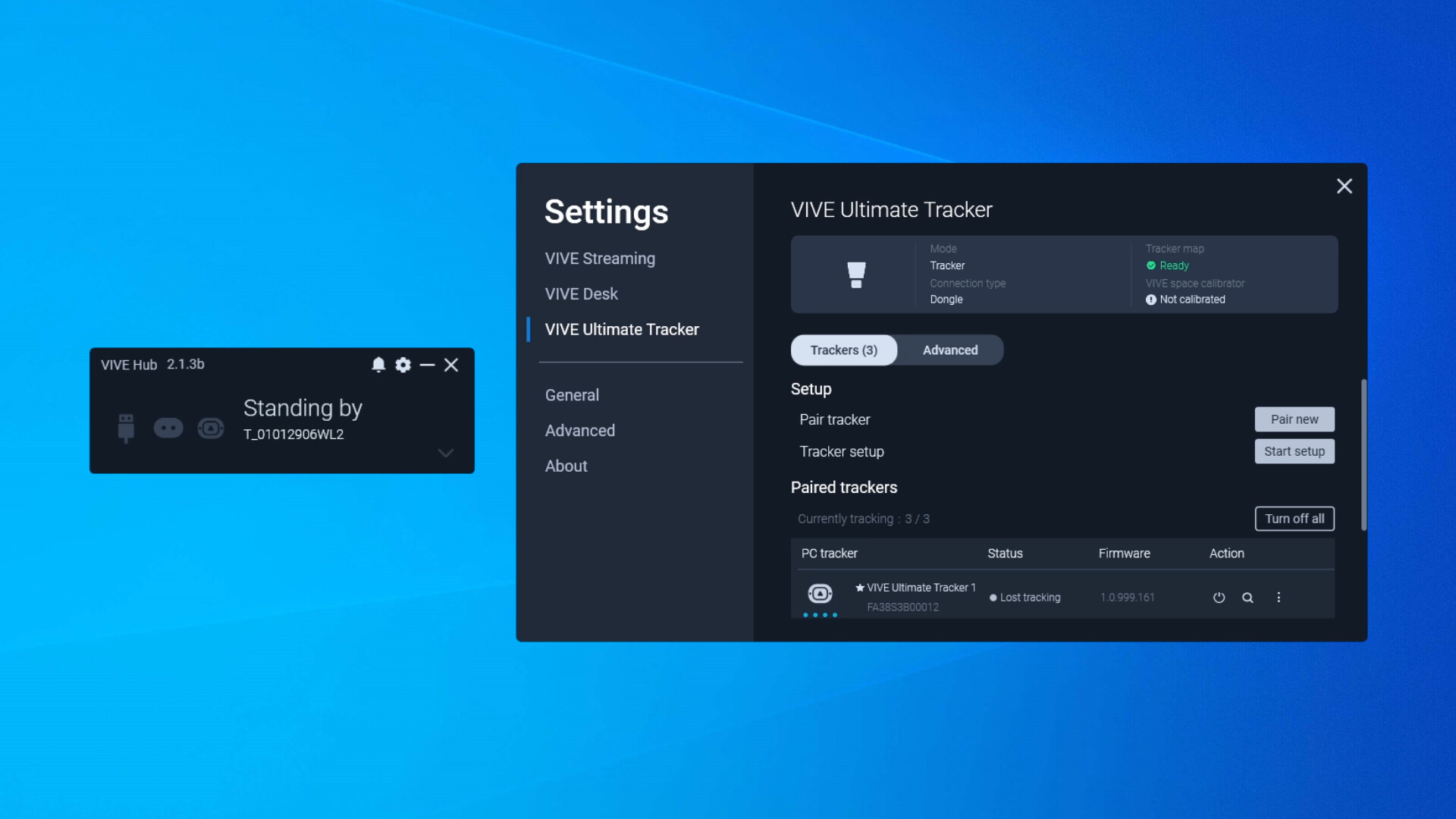Open the three-dot actions menu for Tracker 1
The height and width of the screenshot is (819, 1456).
click(x=1279, y=598)
